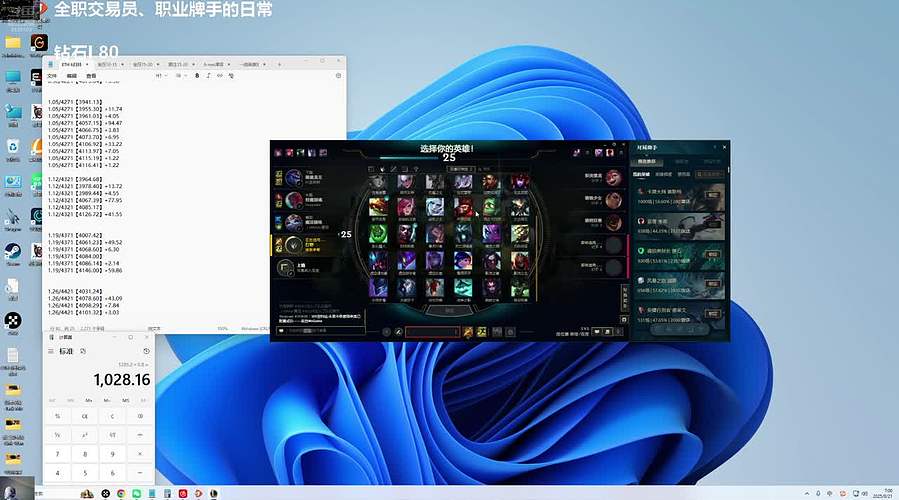Toggle bold formatting in Notepad
This screenshot has height=500, width=899.
197,76
